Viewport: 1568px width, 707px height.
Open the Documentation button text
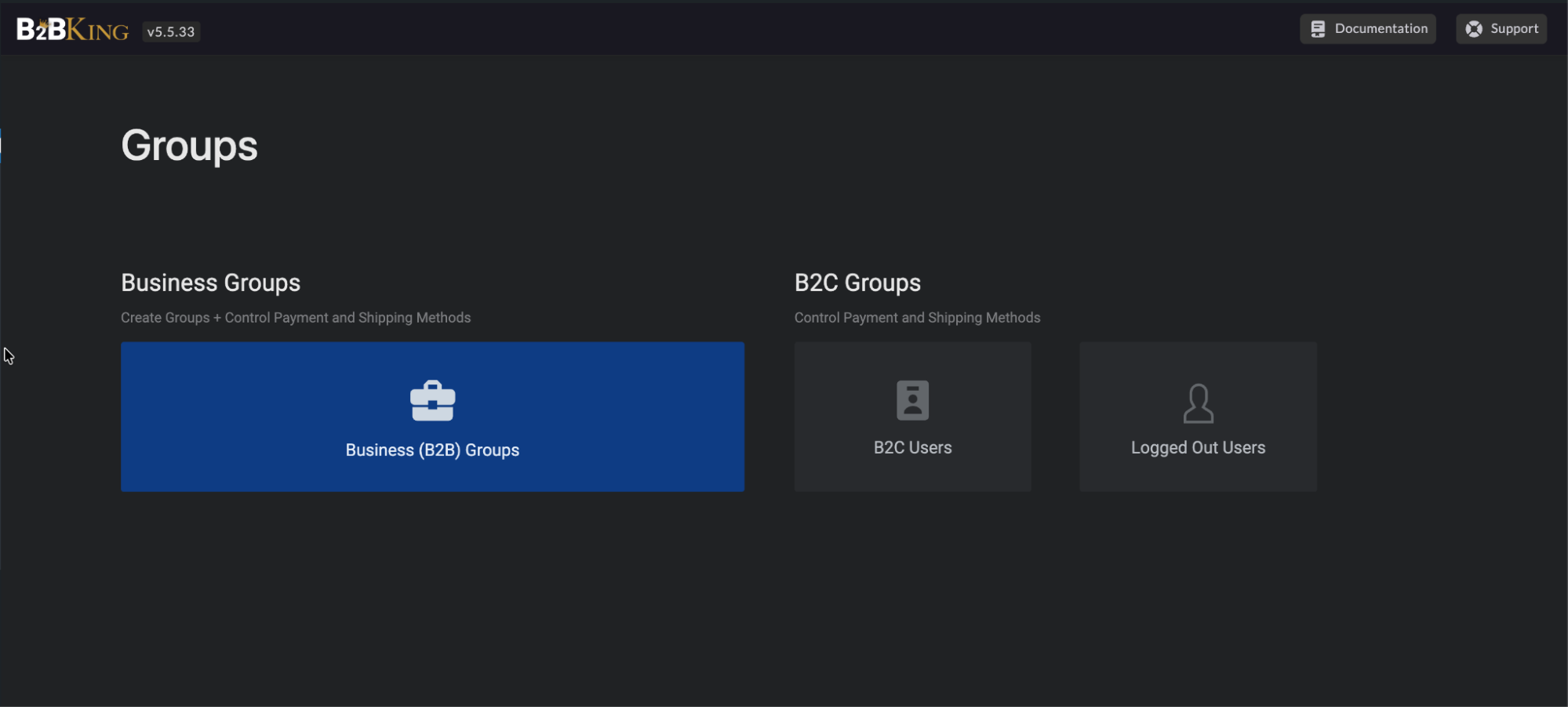coord(1381,28)
